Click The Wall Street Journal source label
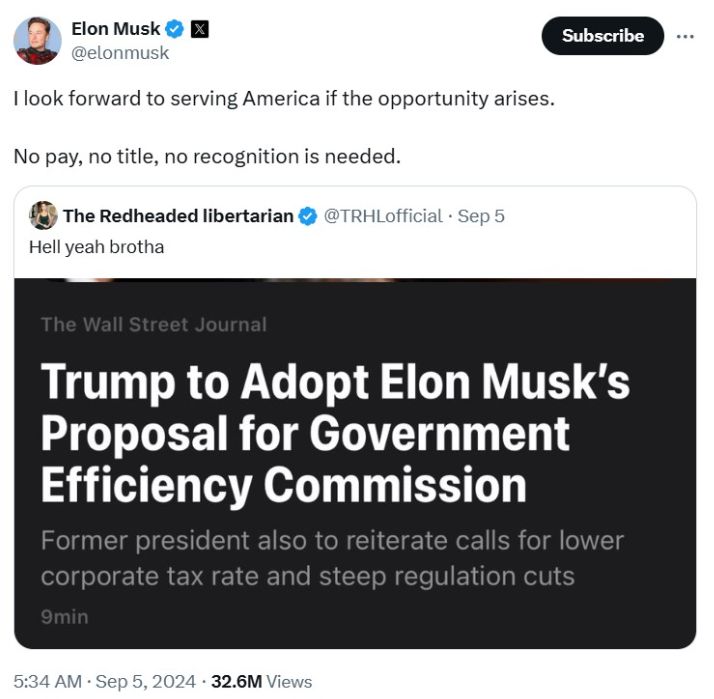Viewport: 714px width, 699px height. pyautogui.click(x=154, y=325)
